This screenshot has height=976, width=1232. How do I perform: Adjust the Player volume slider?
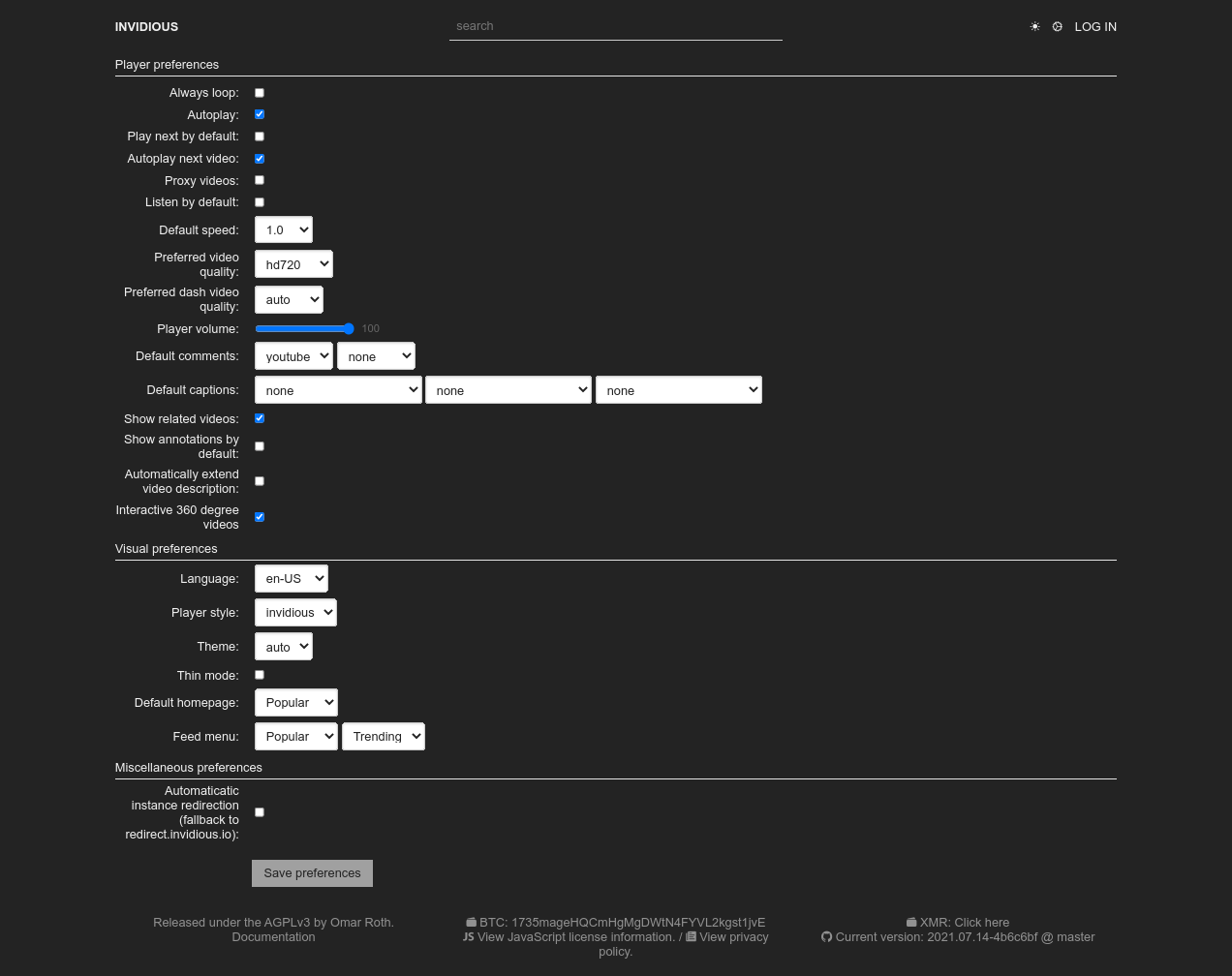click(x=305, y=329)
